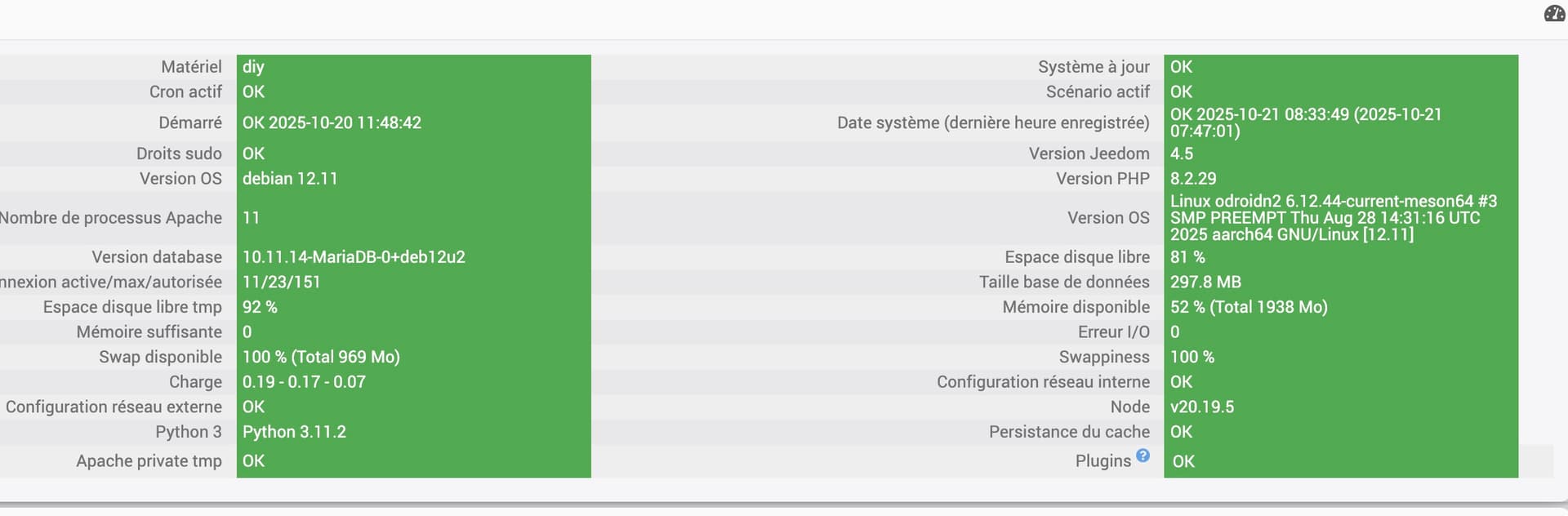Click the help icon beside Plugins
The image size is (1568, 516).
[1143, 456]
